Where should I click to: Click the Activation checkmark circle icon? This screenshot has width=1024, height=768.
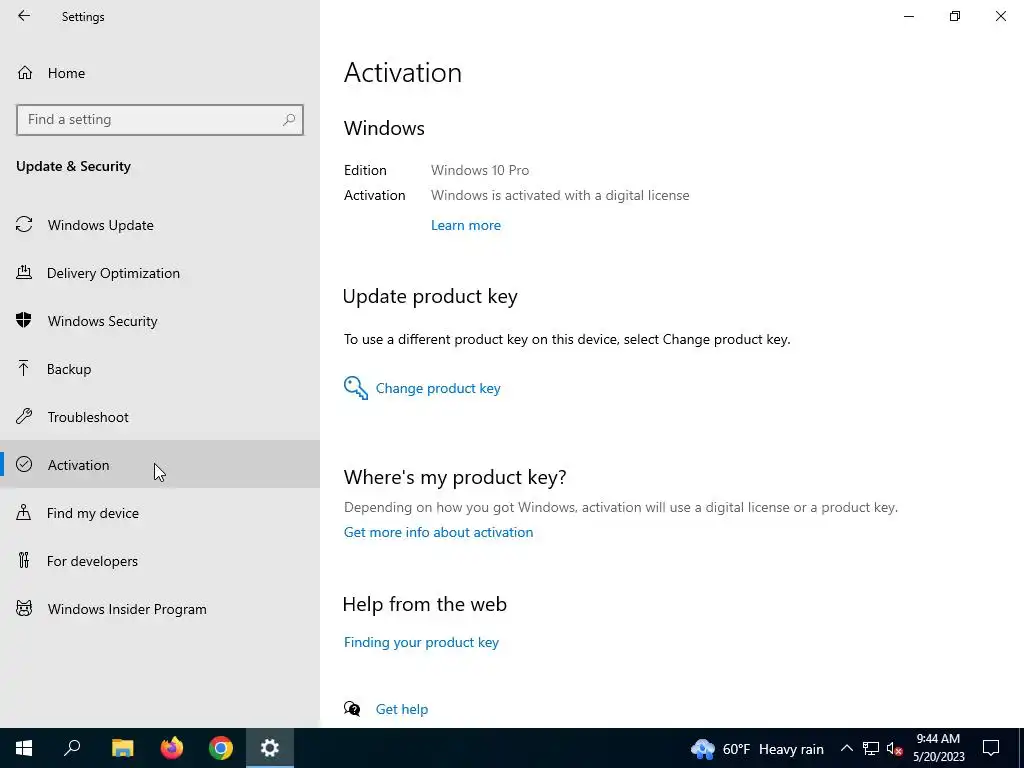tap(24, 464)
